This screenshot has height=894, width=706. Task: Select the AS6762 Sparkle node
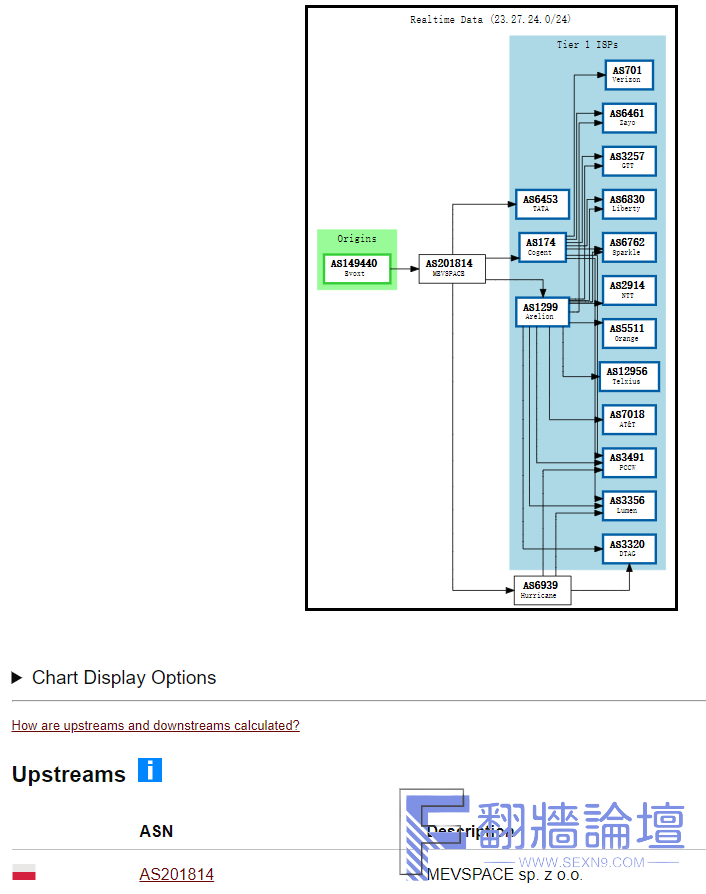[629, 247]
